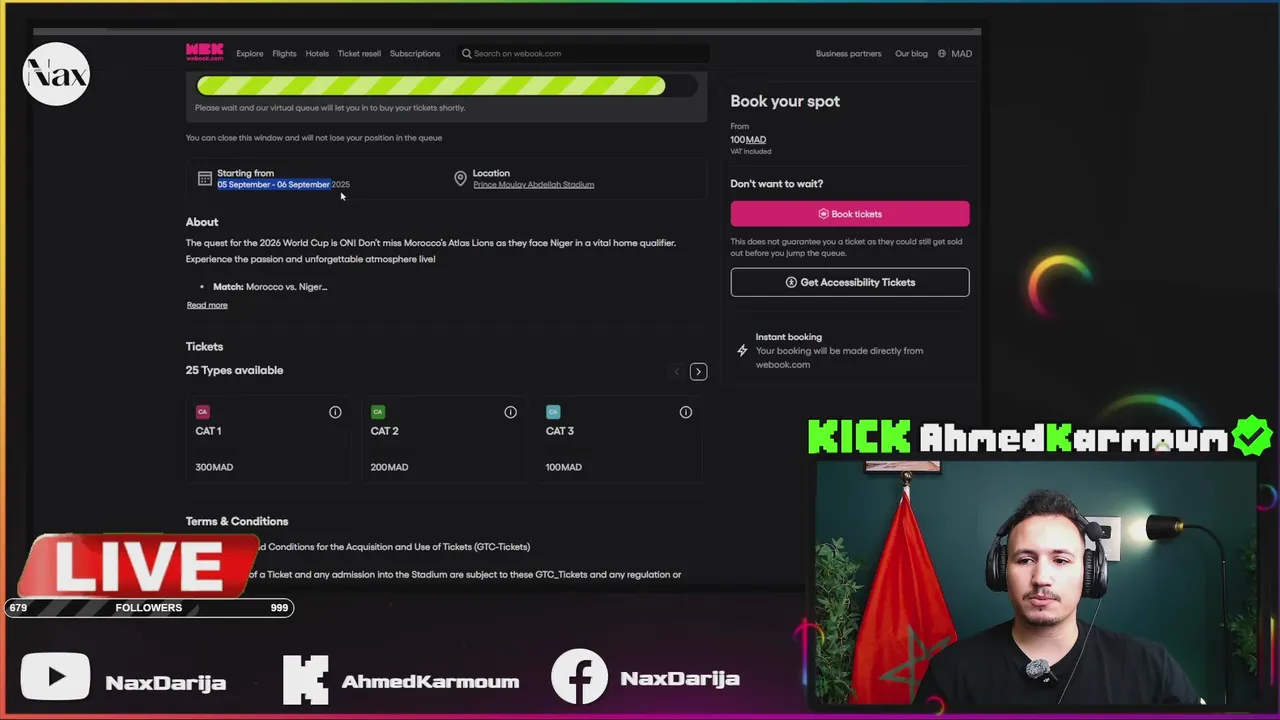The height and width of the screenshot is (720, 1280).
Task: Show next ticket types with right arrow
Action: pos(698,372)
